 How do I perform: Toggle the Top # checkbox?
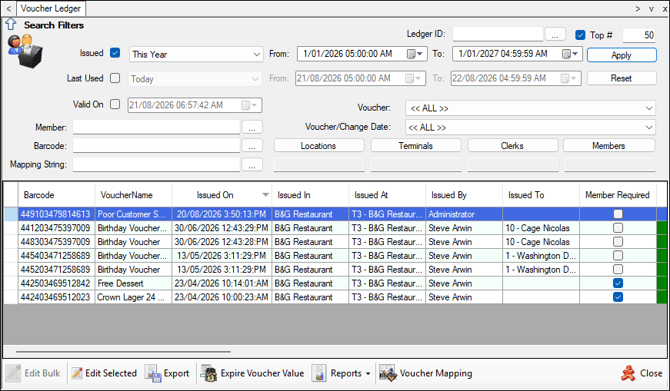[x=580, y=35]
